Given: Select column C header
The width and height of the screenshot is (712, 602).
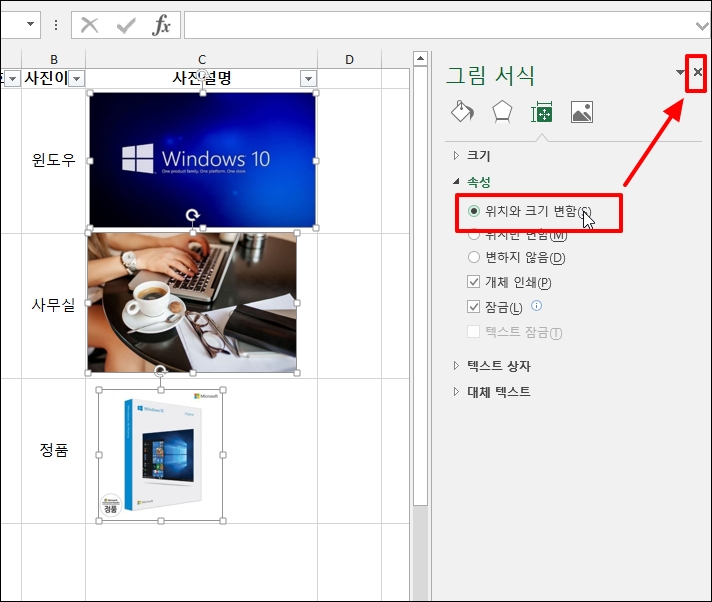Looking at the screenshot, I should pyautogui.click(x=202, y=59).
